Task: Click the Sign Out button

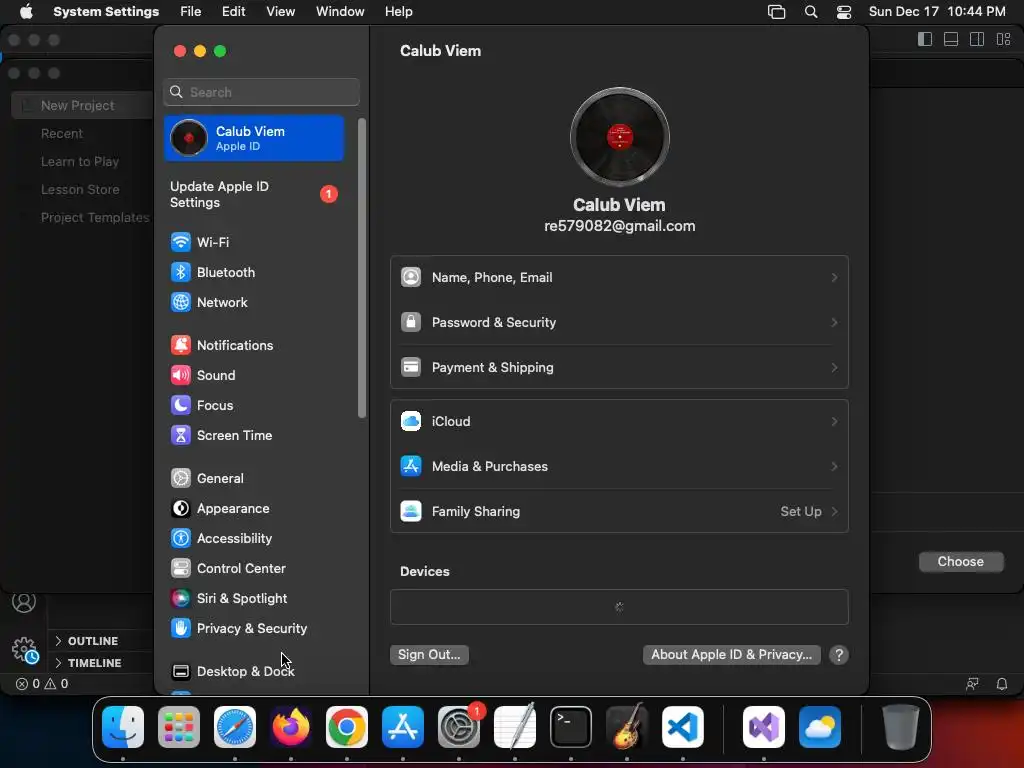Action: 429,655
